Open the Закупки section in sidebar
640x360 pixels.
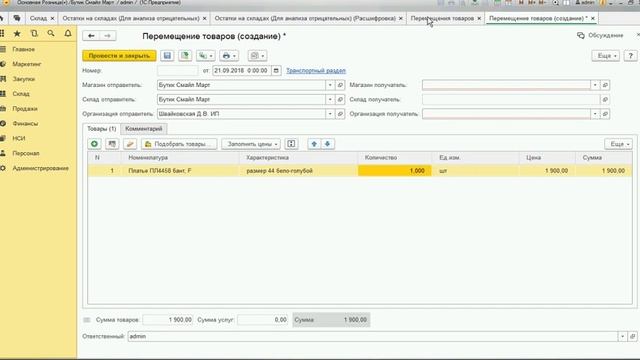[x=23, y=79]
